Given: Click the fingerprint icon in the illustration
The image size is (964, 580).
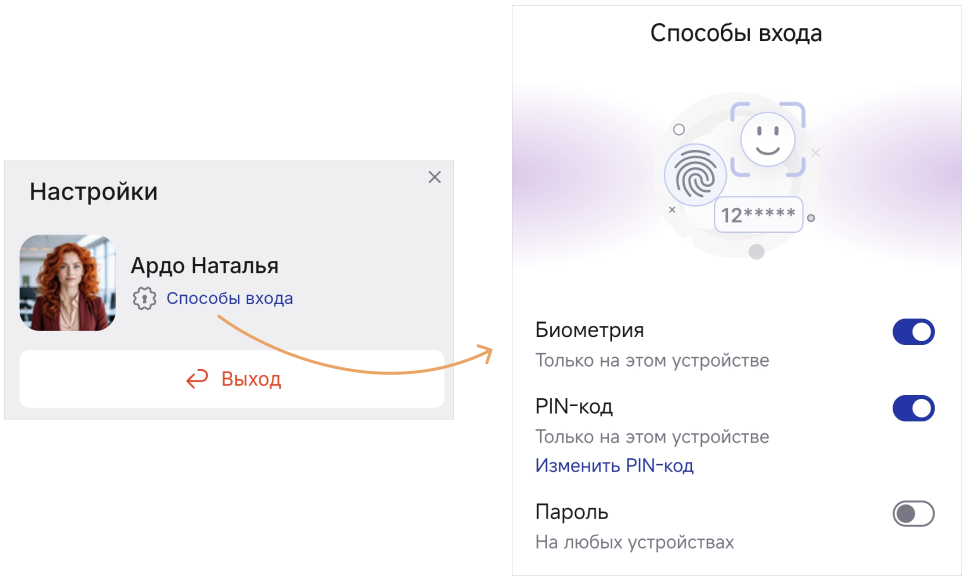Looking at the screenshot, I should 695,175.
